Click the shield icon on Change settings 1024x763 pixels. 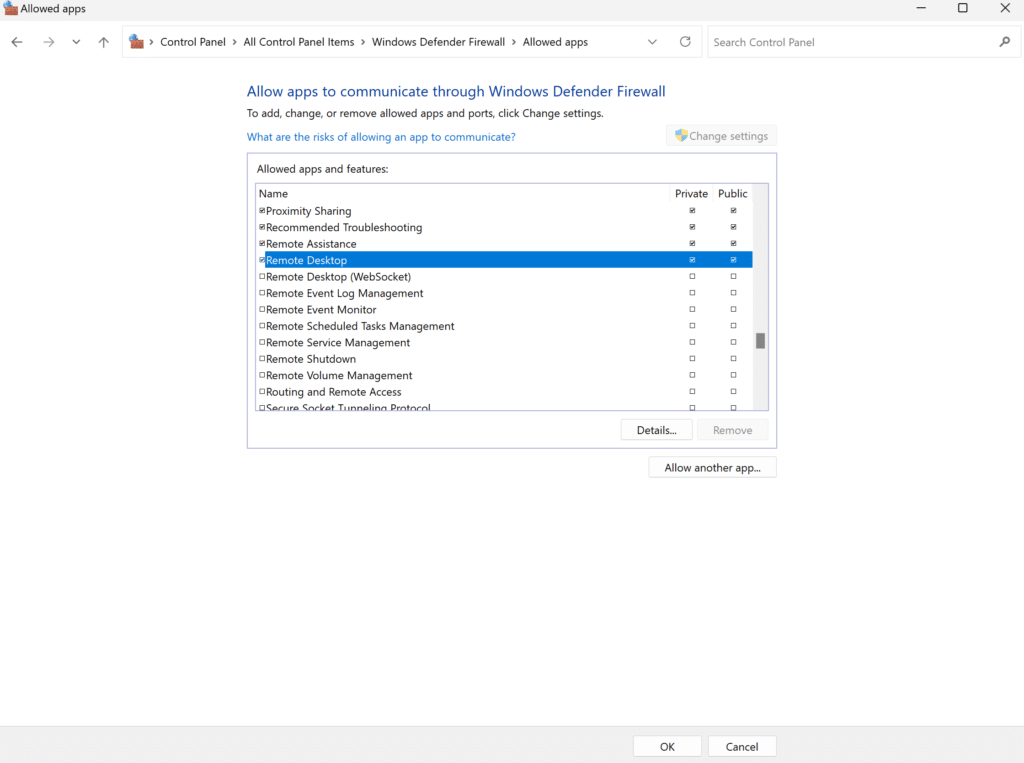tap(681, 135)
